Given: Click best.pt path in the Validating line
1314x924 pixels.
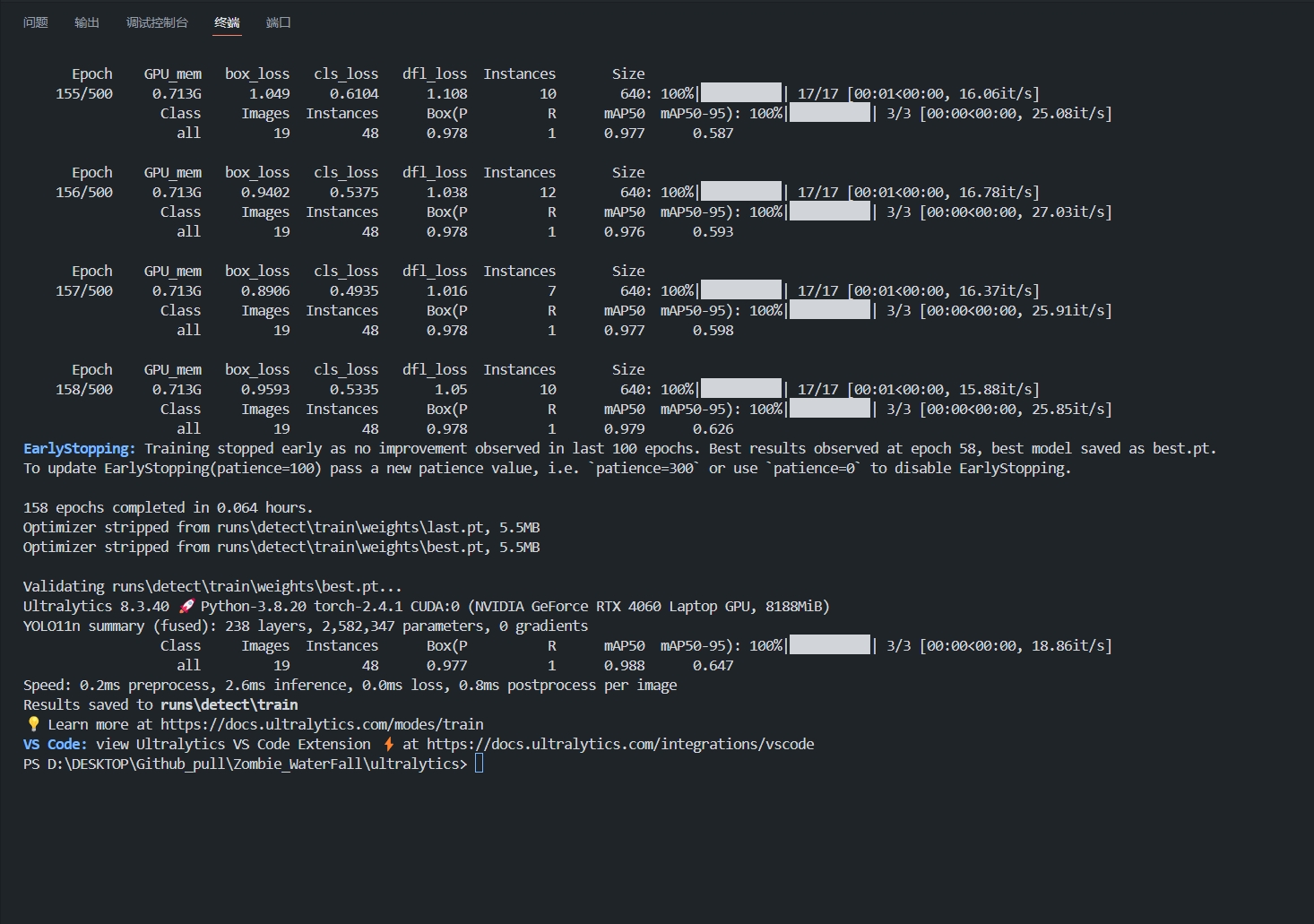Looking at the screenshot, I should point(256,586).
